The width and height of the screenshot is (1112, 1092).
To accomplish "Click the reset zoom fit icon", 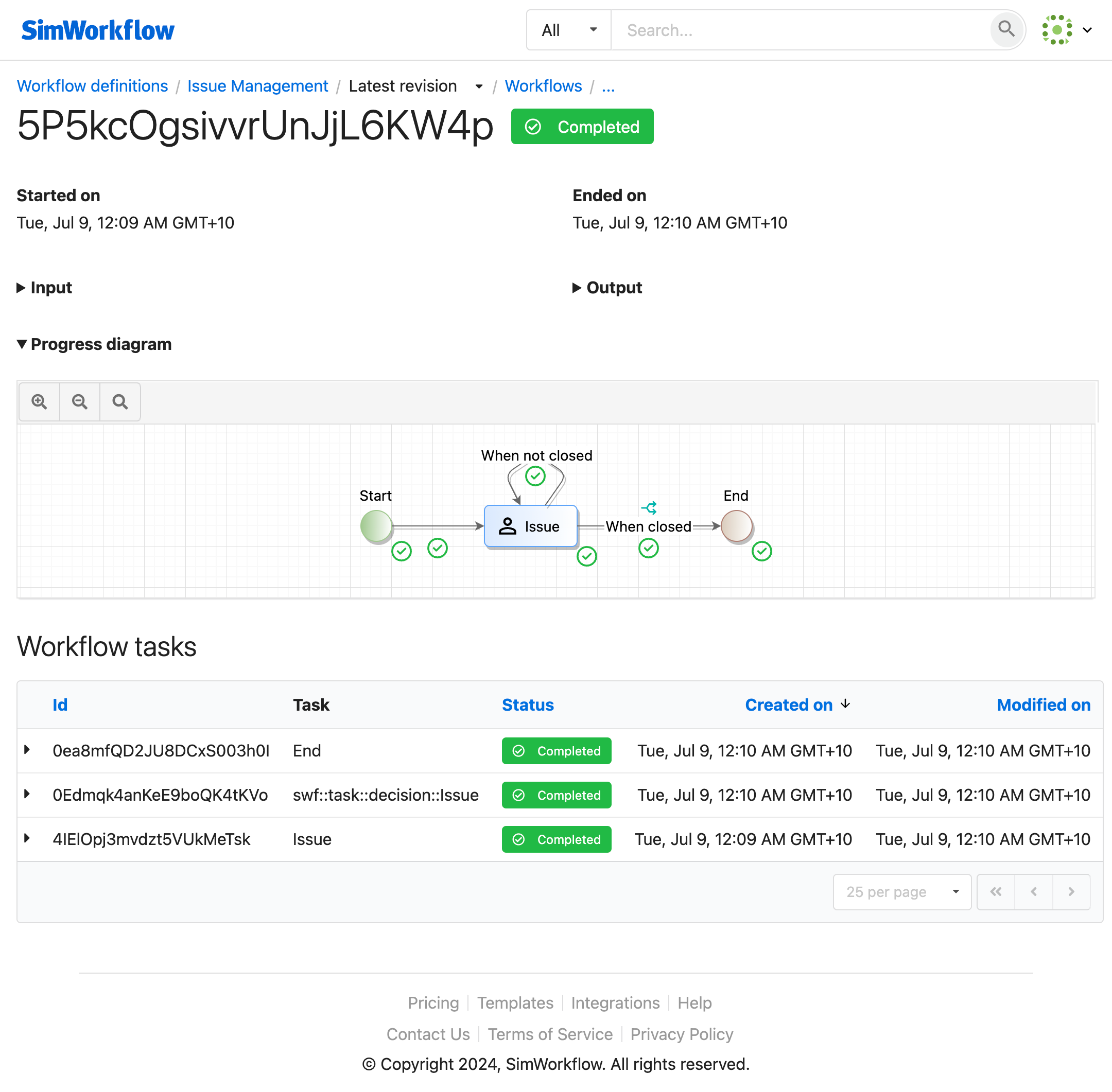I will click(x=119, y=401).
